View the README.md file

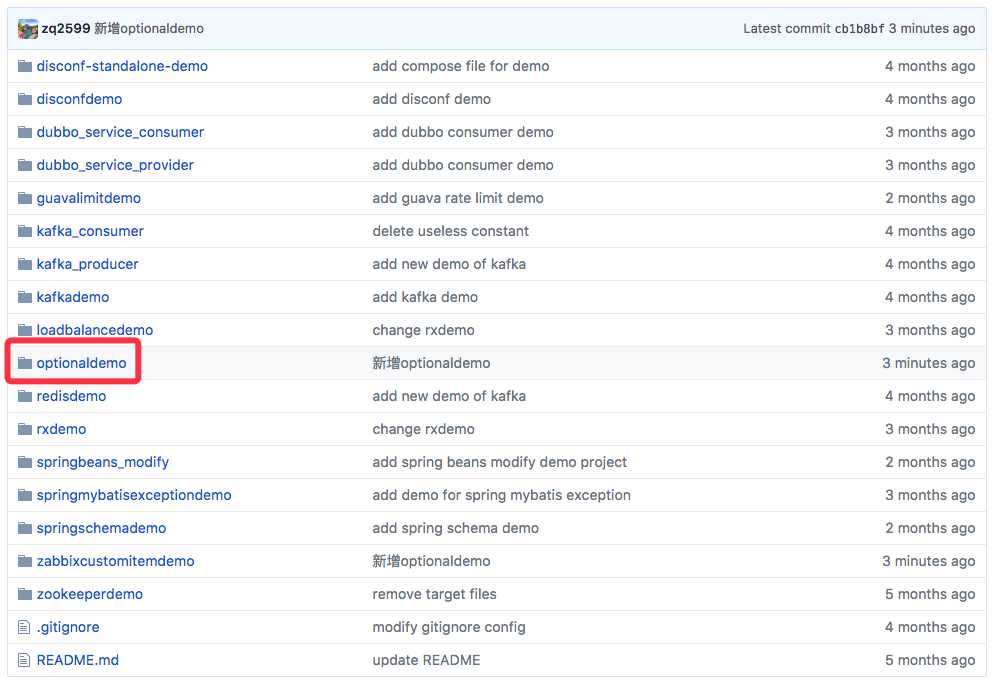pyautogui.click(x=78, y=660)
